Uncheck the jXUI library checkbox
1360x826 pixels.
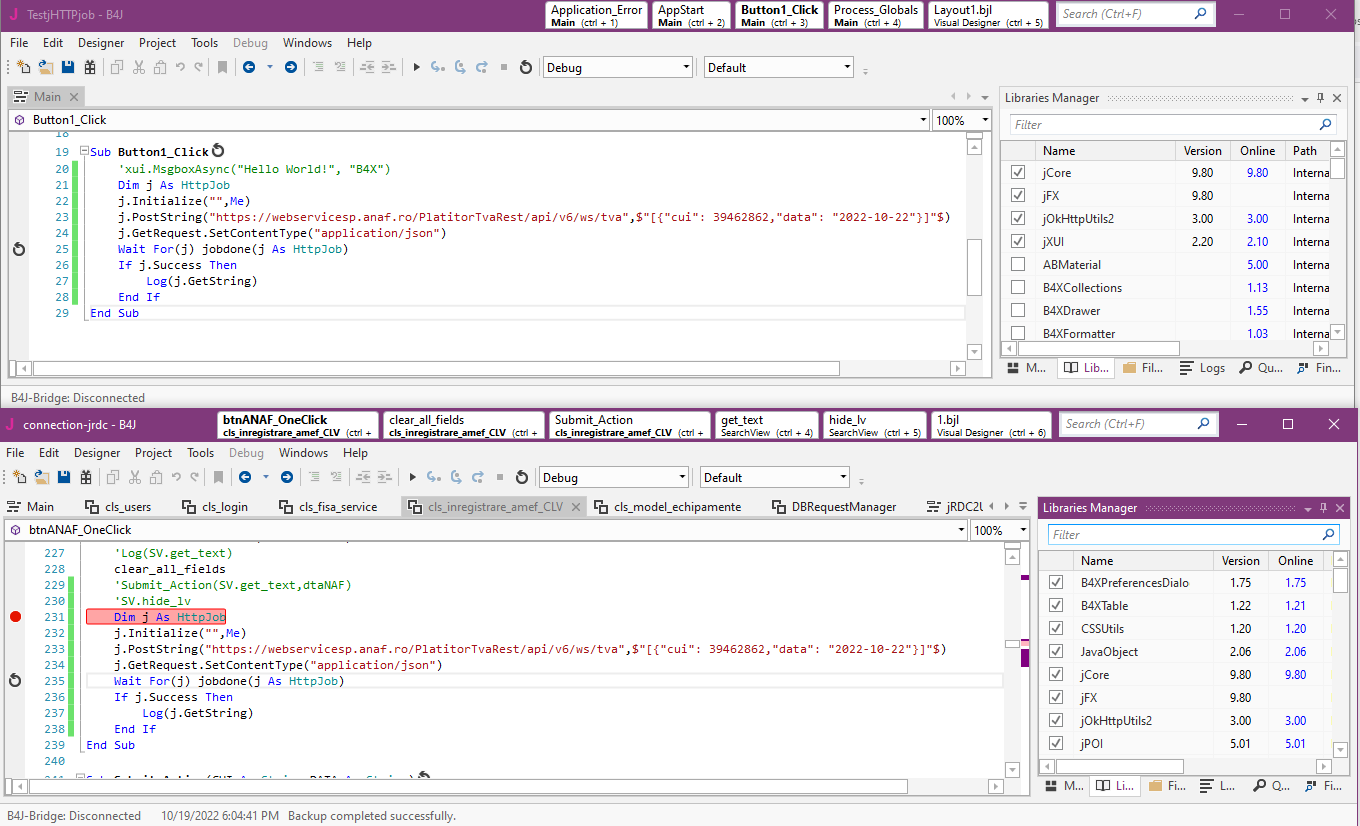click(x=1018, y=241)
